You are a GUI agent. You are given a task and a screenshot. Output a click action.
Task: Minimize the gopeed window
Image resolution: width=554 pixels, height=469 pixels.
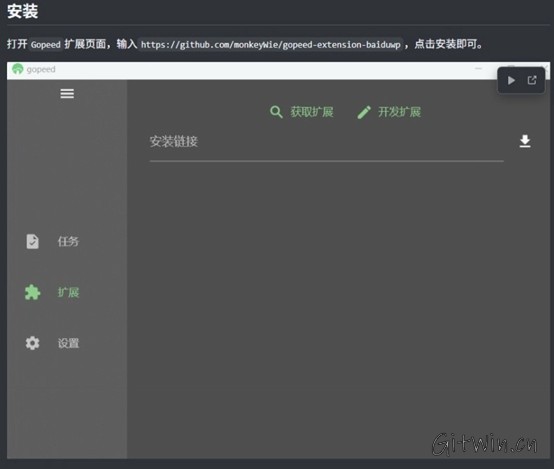(478, 69)
